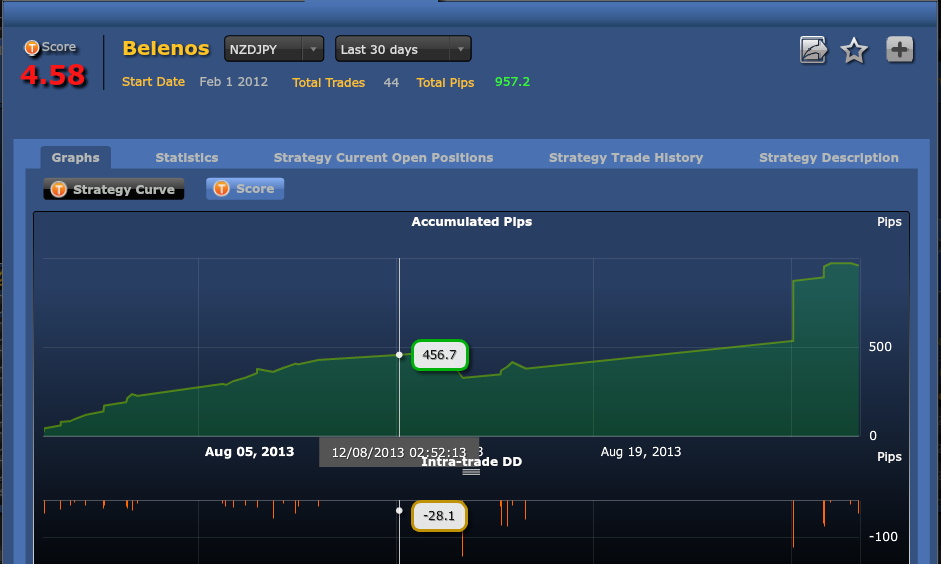
Task: Mark strategy as favorite with star icon
Action: coord(854,50)
